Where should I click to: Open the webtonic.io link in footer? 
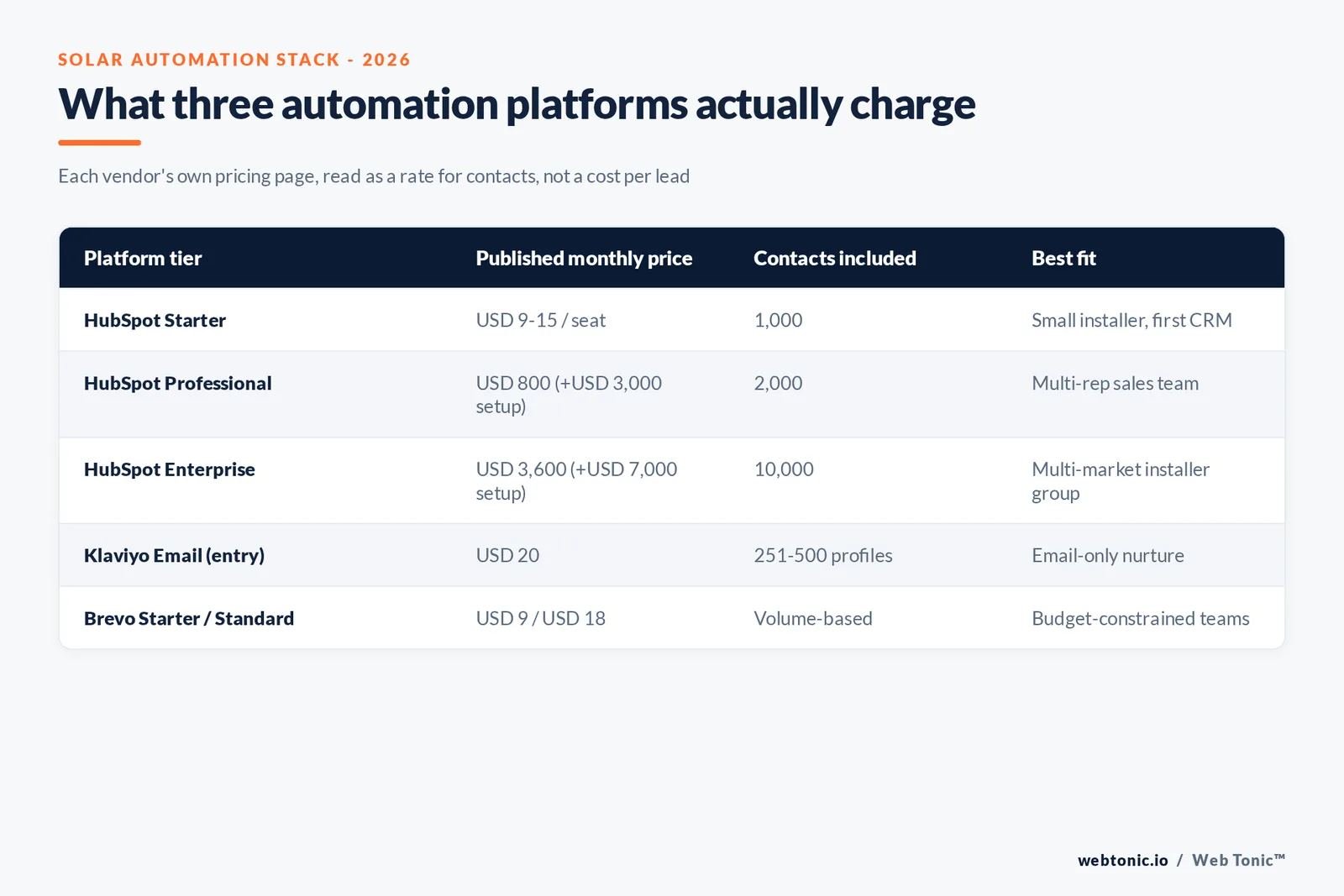coord(1123,860)
